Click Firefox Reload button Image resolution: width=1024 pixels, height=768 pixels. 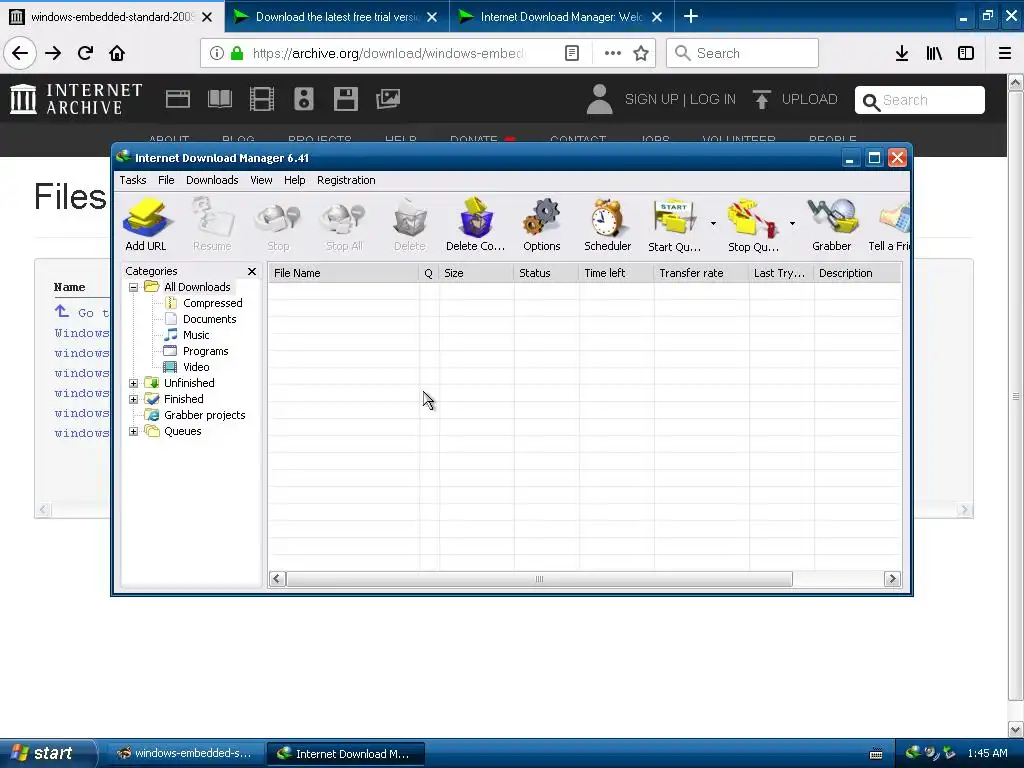(x=85, y=53)
